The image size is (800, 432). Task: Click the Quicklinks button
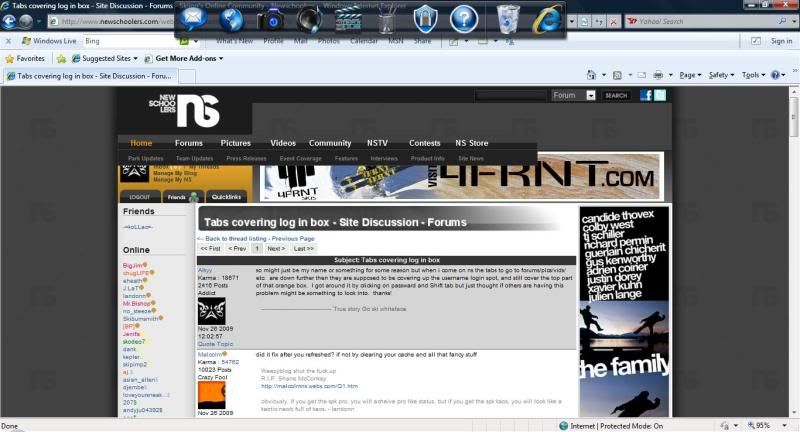[x=226, y=197]
